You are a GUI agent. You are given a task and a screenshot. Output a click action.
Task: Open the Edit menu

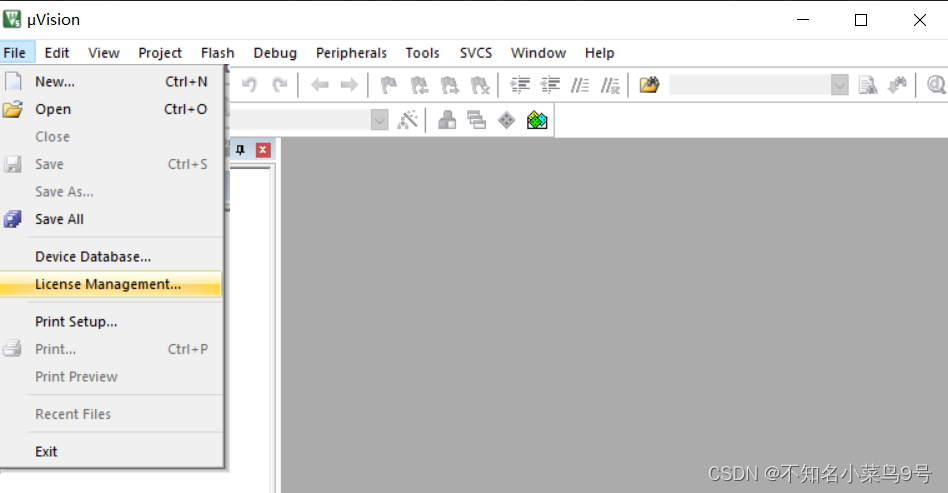[57, 53]
